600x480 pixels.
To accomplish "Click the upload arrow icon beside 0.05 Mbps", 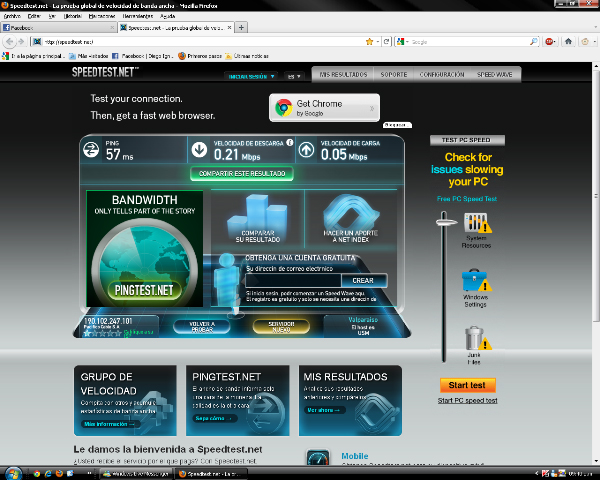I will 307,150.
